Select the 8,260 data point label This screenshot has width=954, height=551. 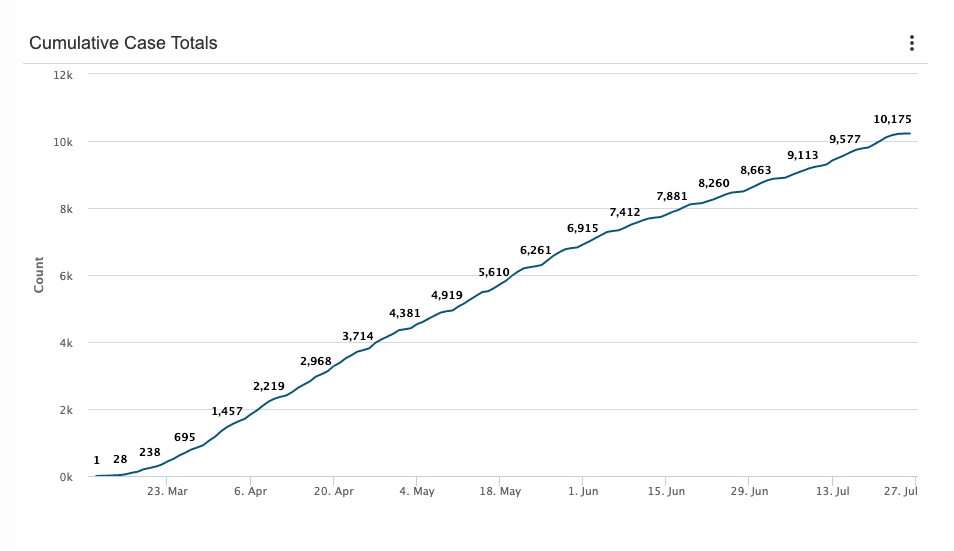pos(714,183)
